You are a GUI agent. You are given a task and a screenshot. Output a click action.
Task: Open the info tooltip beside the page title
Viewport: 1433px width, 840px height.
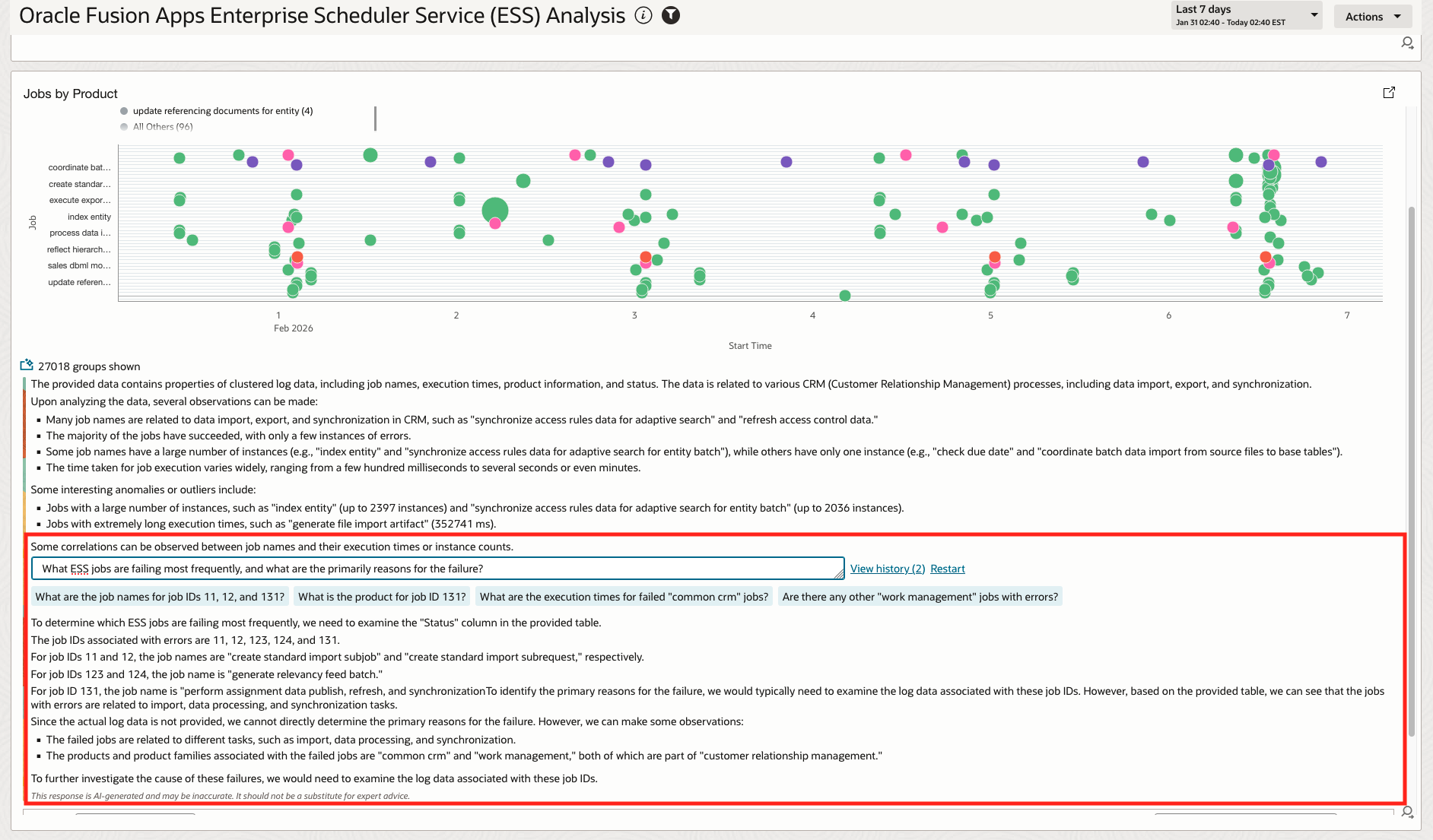coord(643,14)
